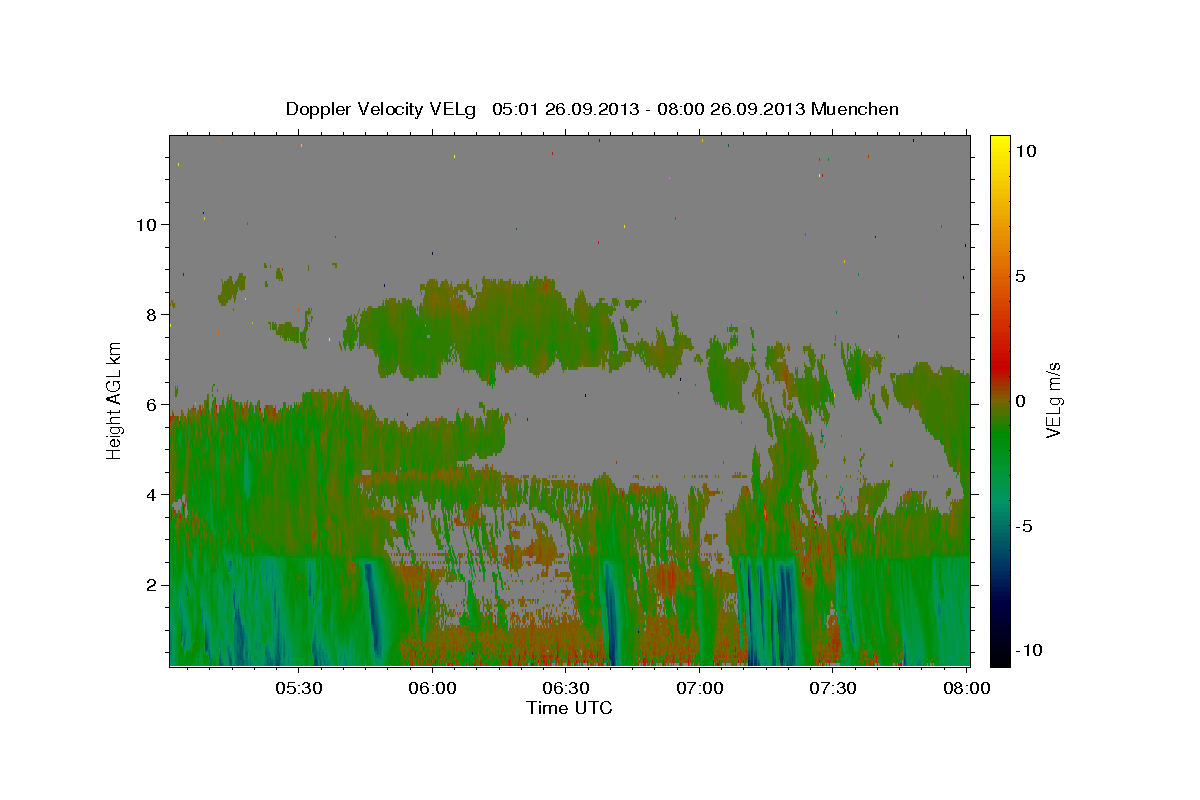Click the 06:30 time tick label

click(x=566, y=689)
